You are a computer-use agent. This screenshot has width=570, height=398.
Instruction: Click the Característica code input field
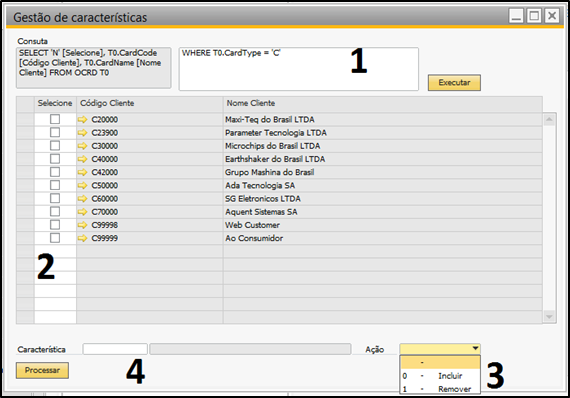click(x=115, y=349)
